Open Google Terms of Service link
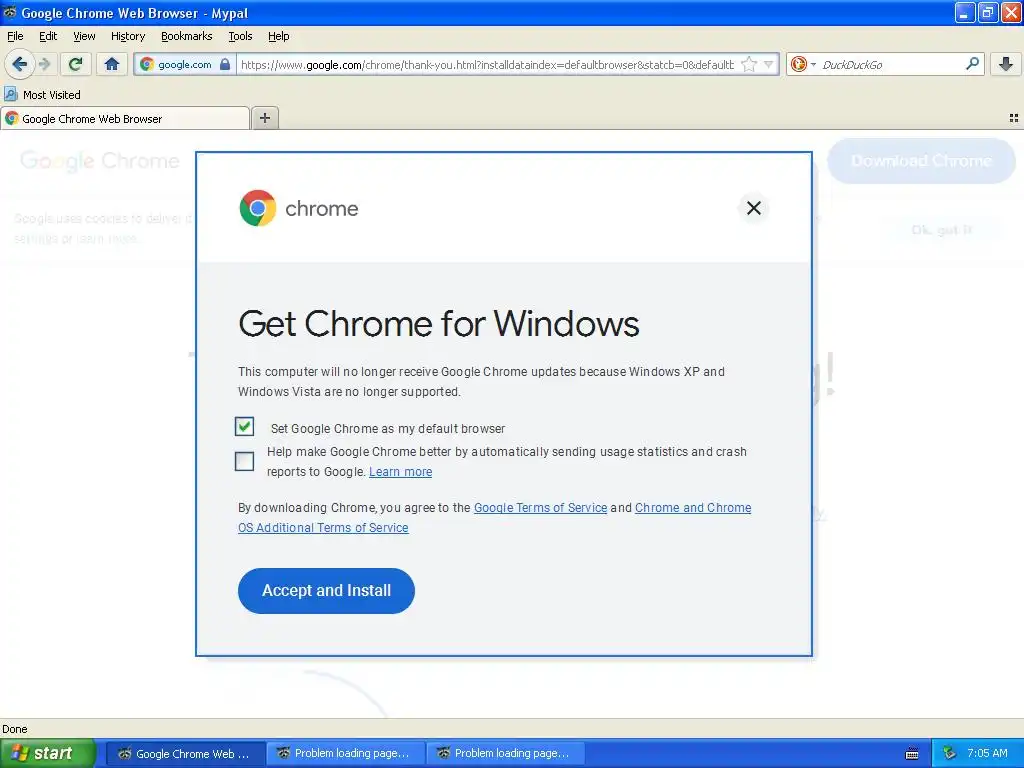1024x768 pixels. pos(540,507)
